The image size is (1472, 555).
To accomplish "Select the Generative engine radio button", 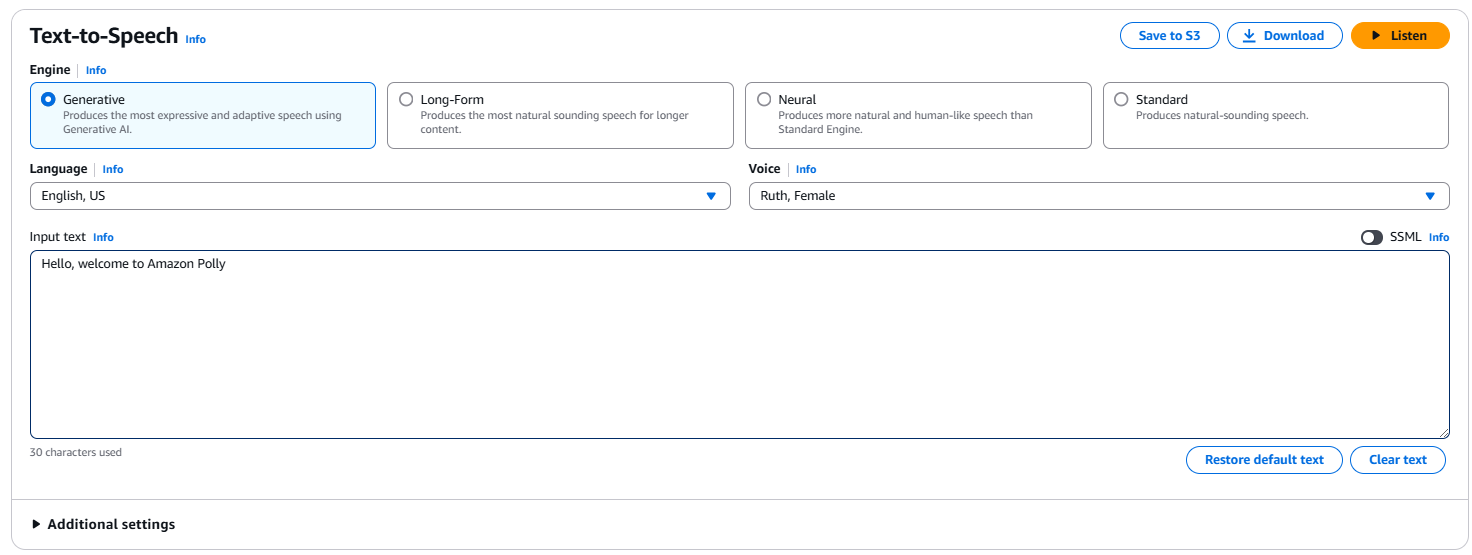I will [x=48, y=99].
